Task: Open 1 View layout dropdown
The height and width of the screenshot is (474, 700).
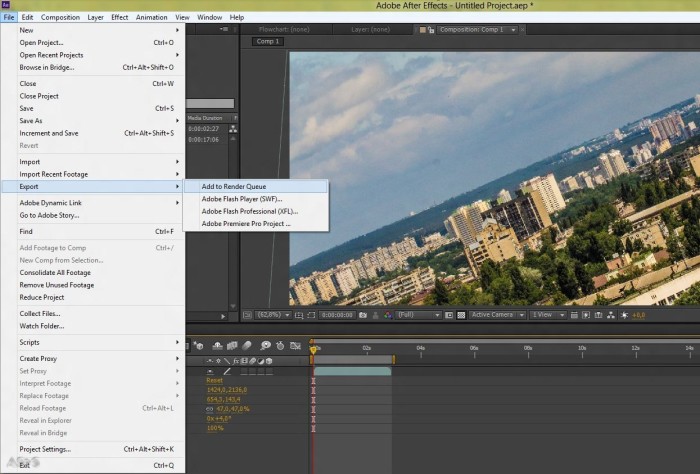Action: point(548,315)
